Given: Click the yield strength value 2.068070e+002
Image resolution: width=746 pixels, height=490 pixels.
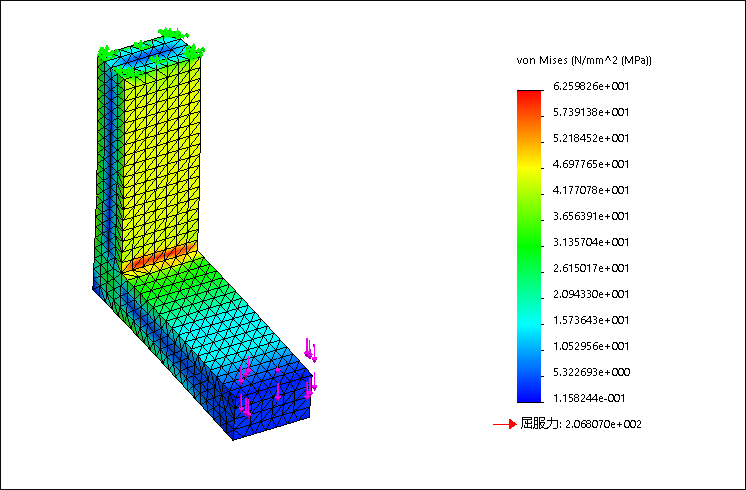Looking at the screenshot, I should coord(603,424).
